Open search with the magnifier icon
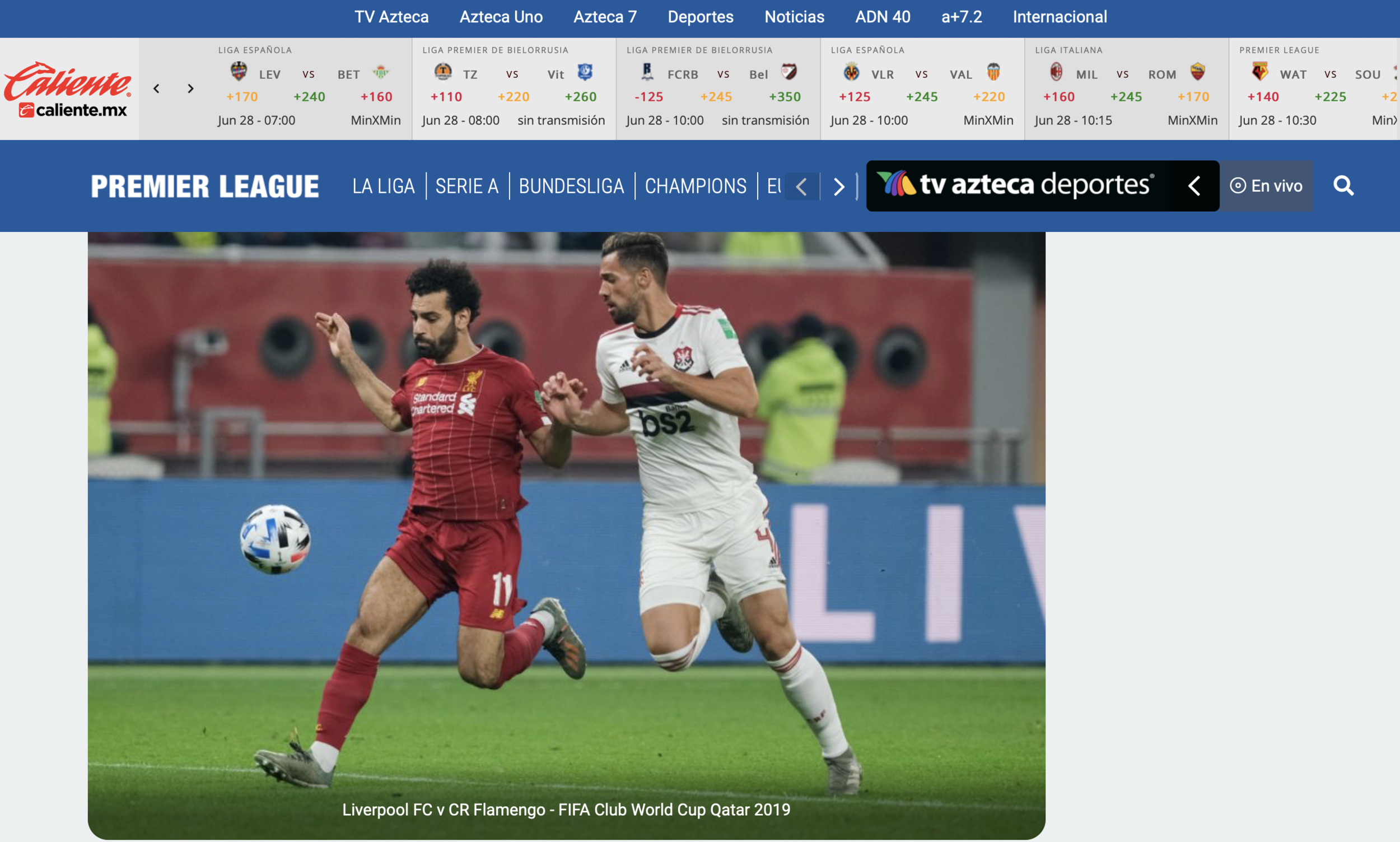The width and height of the screenshot is (1400, 842). pos(1343,185)
